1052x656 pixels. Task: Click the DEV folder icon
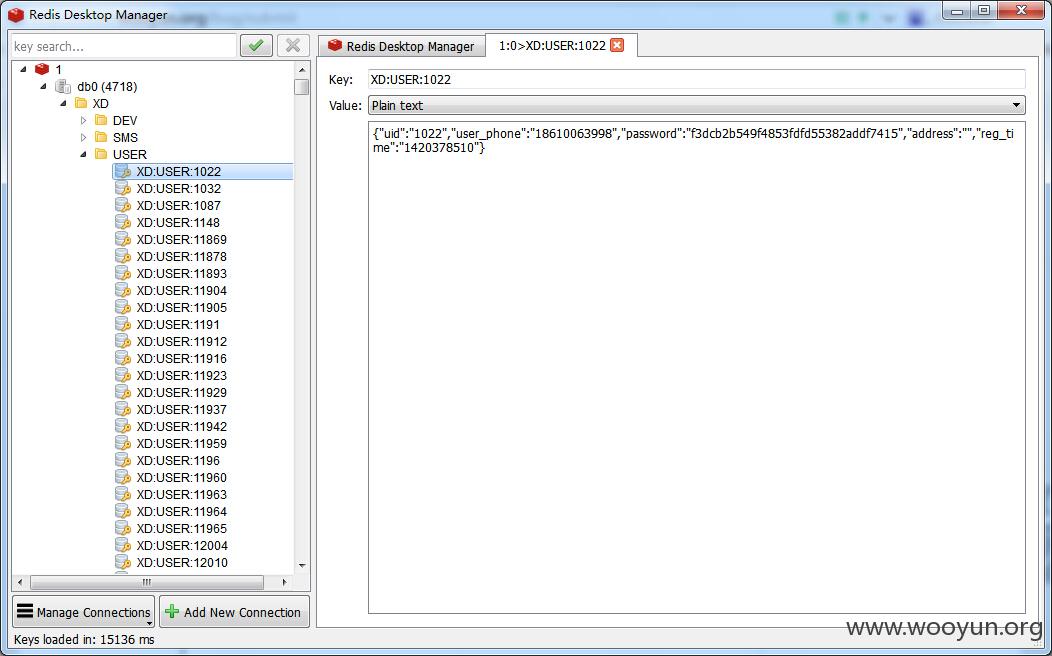click(101, 120)
